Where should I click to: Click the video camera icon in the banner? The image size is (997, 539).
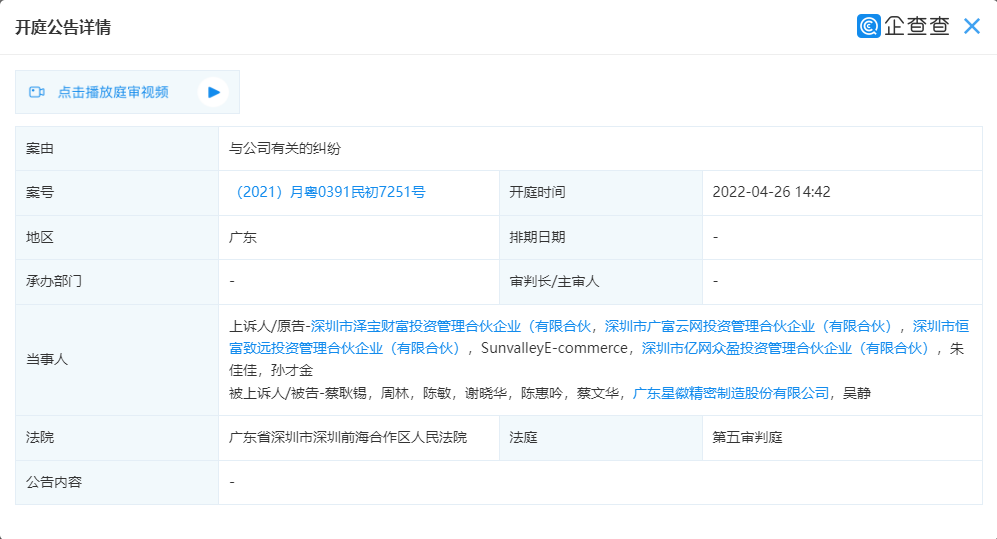click(37, 92)
